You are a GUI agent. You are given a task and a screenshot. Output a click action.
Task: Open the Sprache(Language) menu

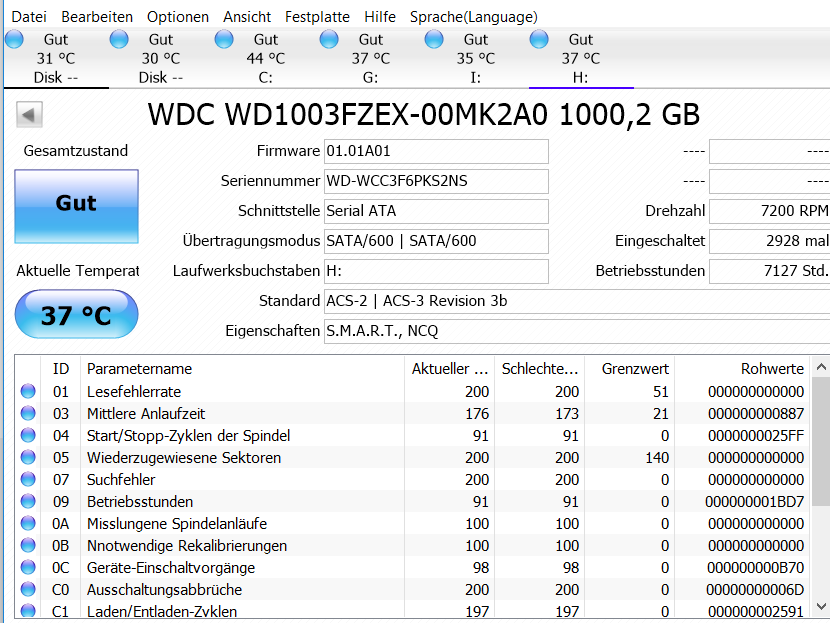[473, 17]
